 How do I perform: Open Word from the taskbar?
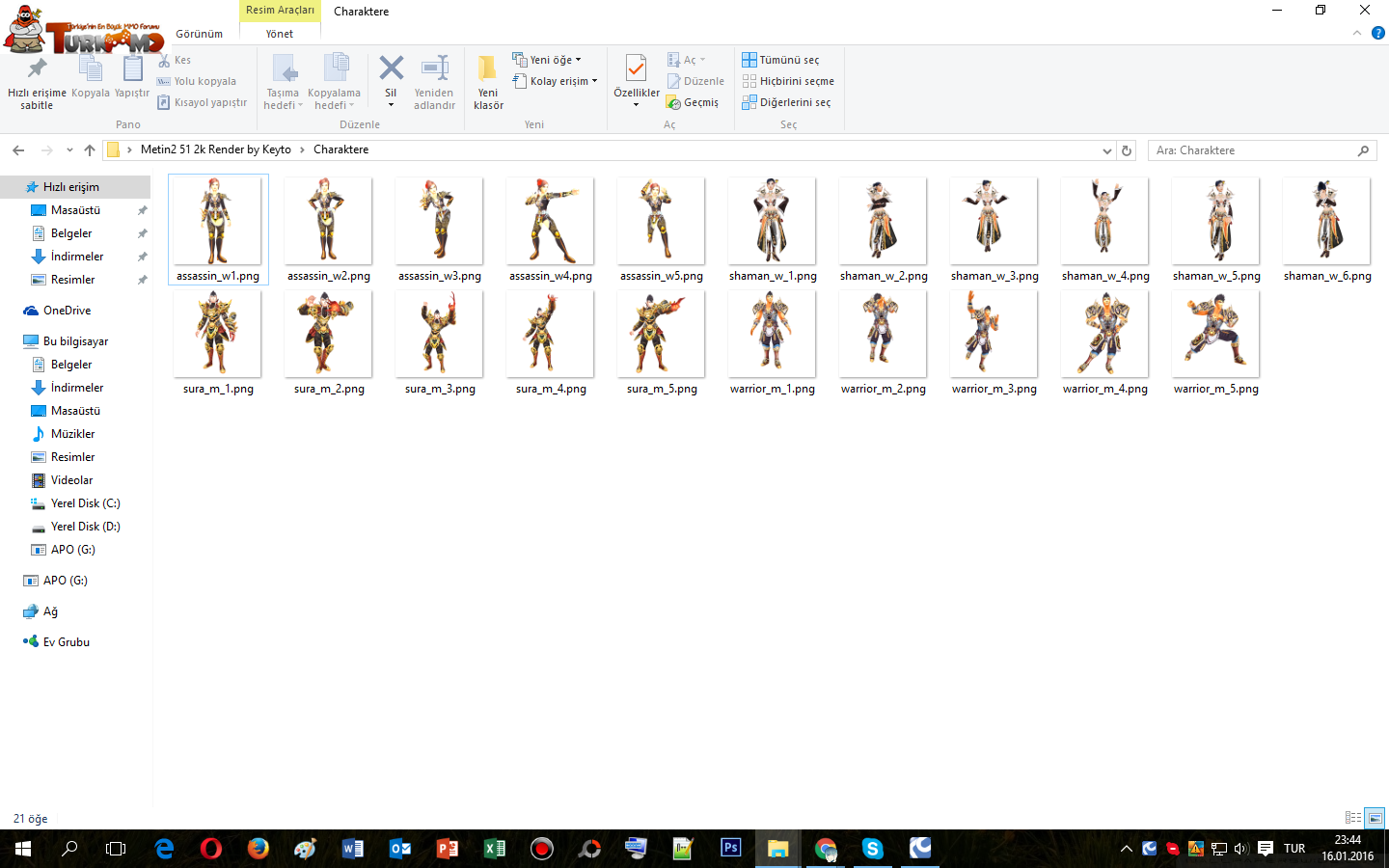[352, 849]
